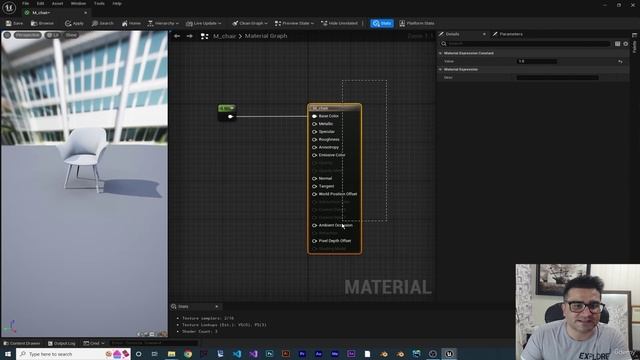Open the Asset menu
The height and width of the screenshot is (360, 640).
point(58,3)
